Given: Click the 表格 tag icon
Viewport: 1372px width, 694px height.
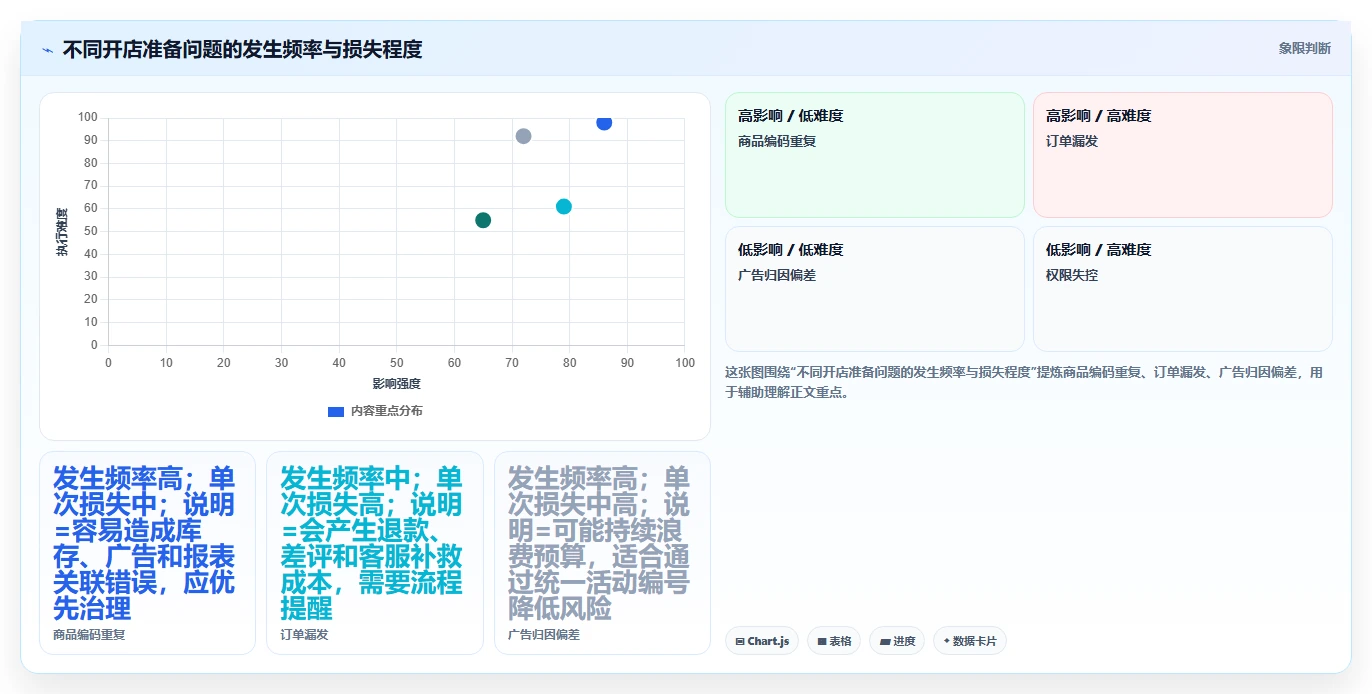Looking at the screenshot, I should pos(822,641).
